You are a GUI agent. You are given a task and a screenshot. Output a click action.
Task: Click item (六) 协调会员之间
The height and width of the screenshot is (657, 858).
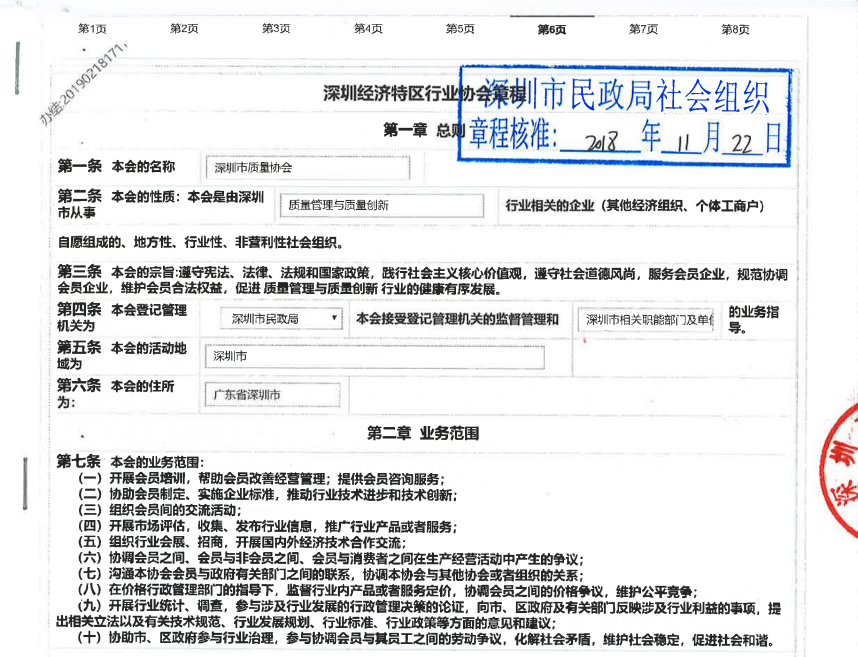tap(331, 559)
